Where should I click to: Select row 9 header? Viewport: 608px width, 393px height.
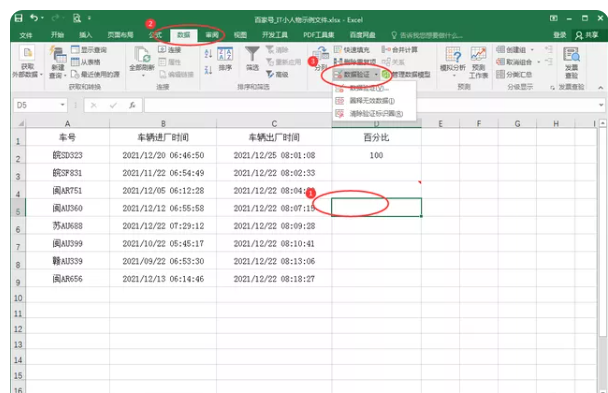click(18, 279)
